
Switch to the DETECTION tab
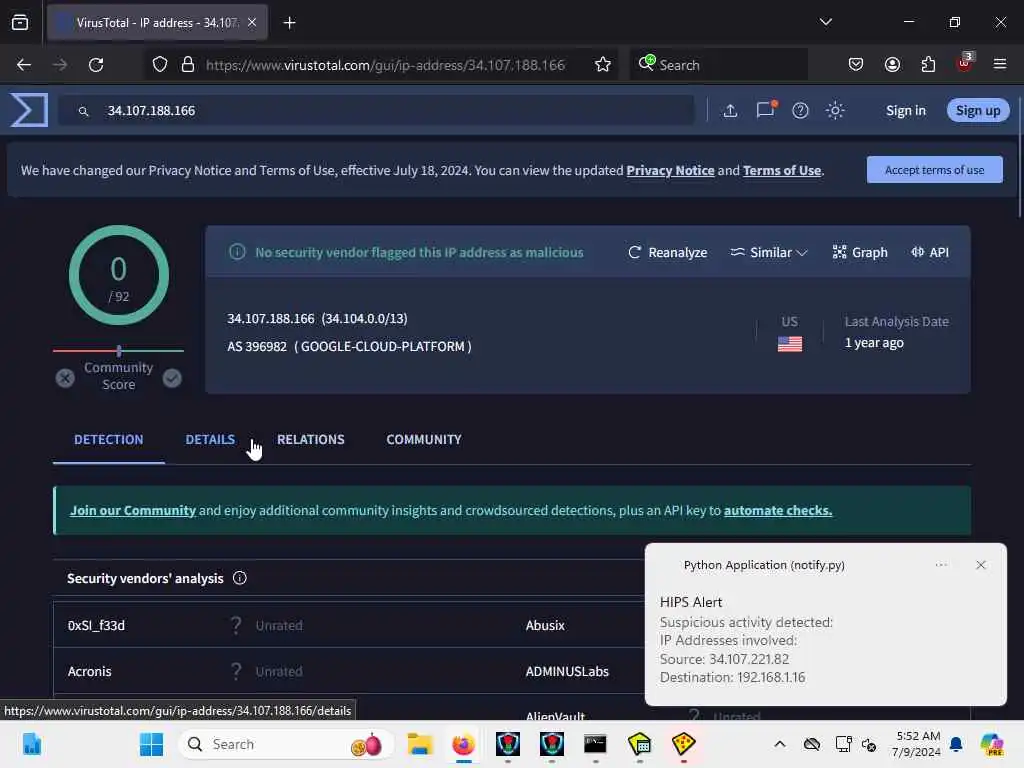(108, 440)
